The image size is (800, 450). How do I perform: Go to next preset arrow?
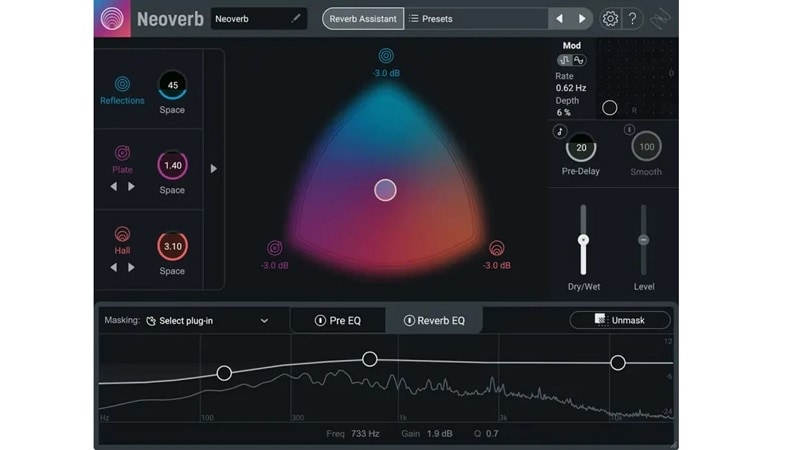point(582,19)
